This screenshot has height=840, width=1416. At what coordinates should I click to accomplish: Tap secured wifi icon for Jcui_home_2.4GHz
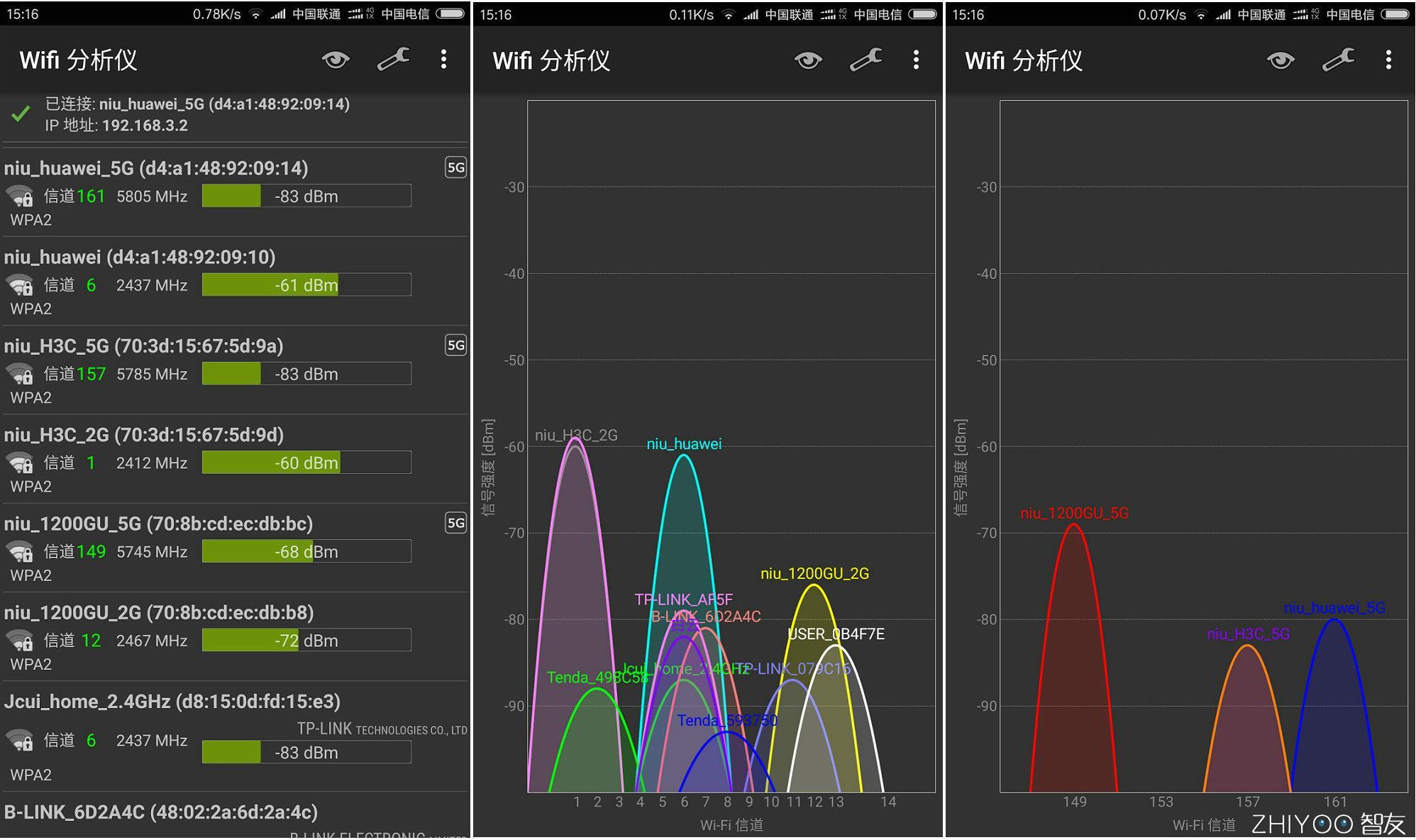click(20, 741)
